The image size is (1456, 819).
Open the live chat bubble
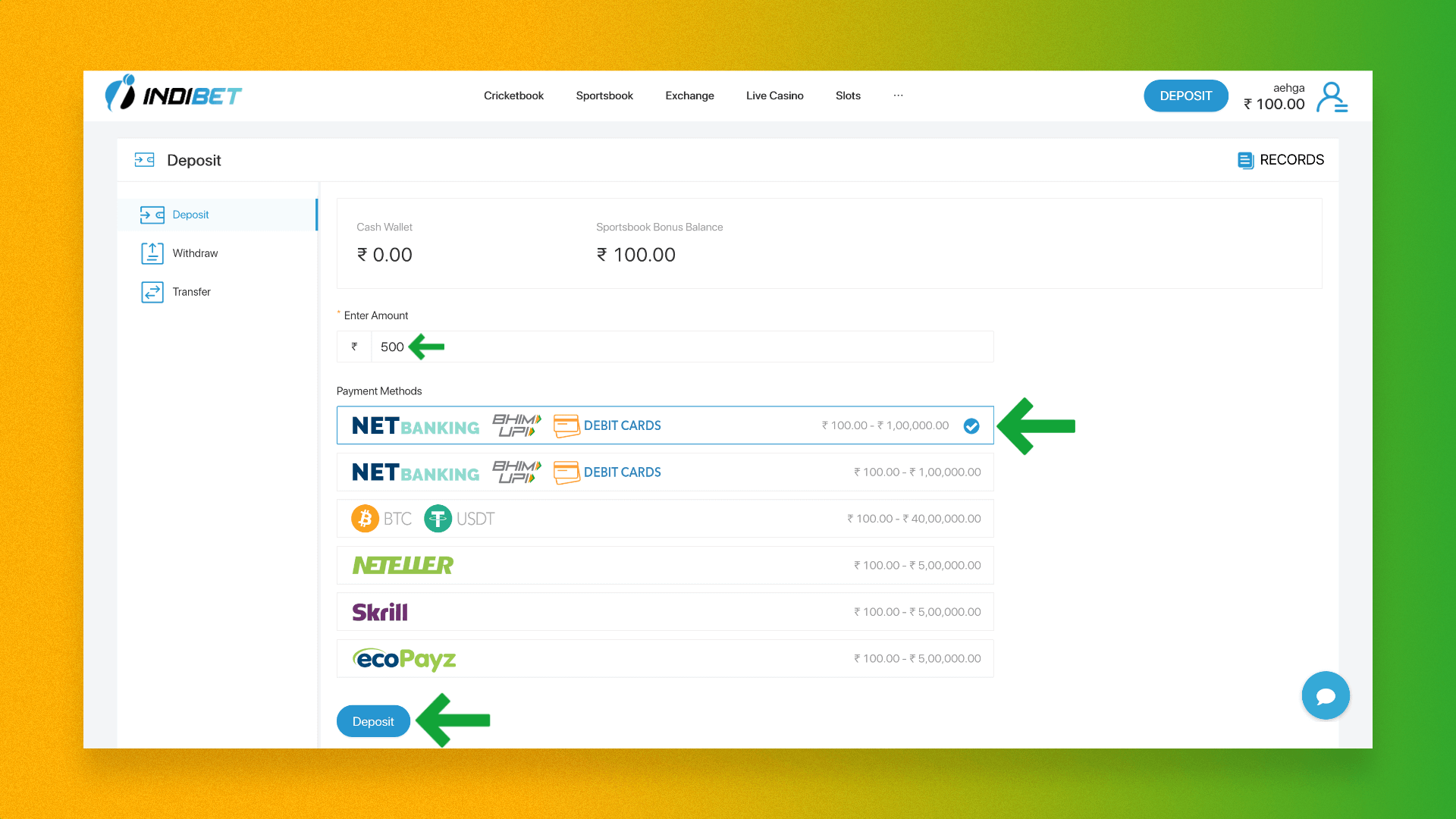pos(1326,695)
